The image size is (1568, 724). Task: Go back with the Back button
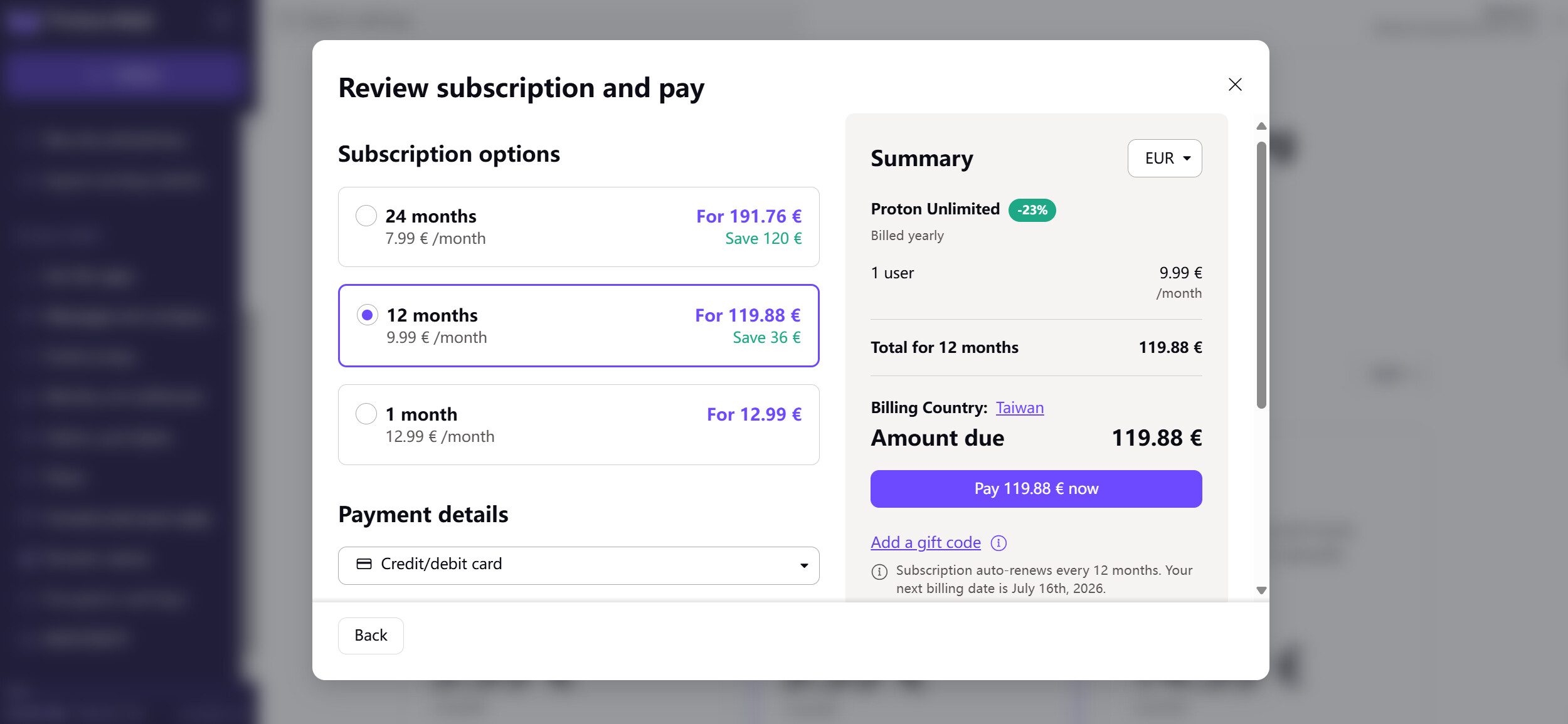click(x=371, y=636)
